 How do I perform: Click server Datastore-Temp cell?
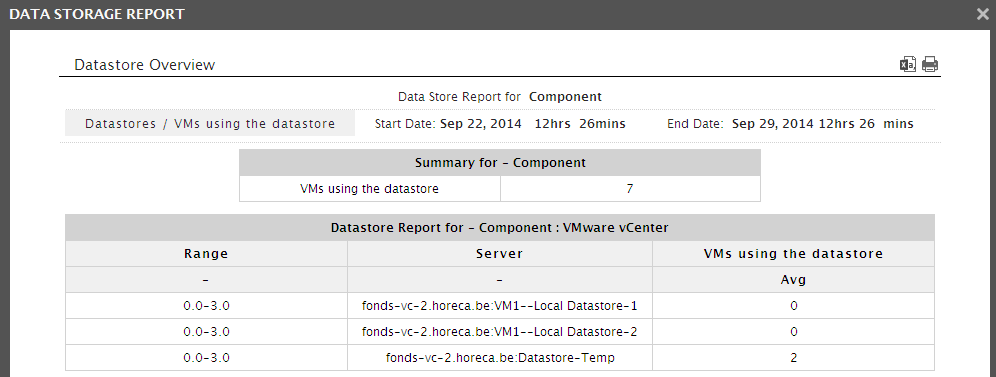coord(500,358)
